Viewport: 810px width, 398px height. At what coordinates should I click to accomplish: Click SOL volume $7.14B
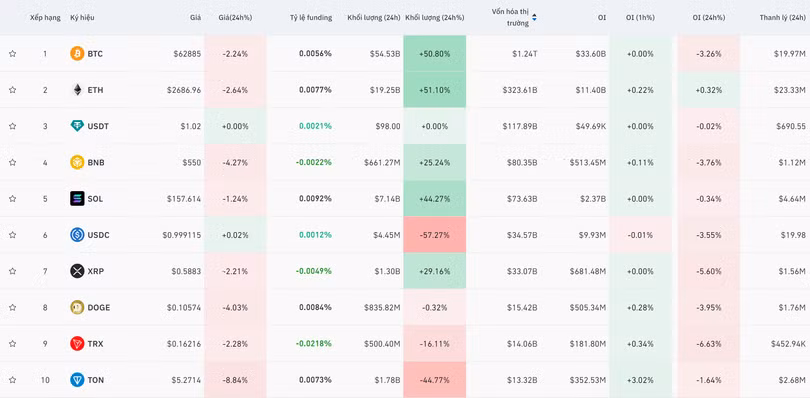coord(387,198)
